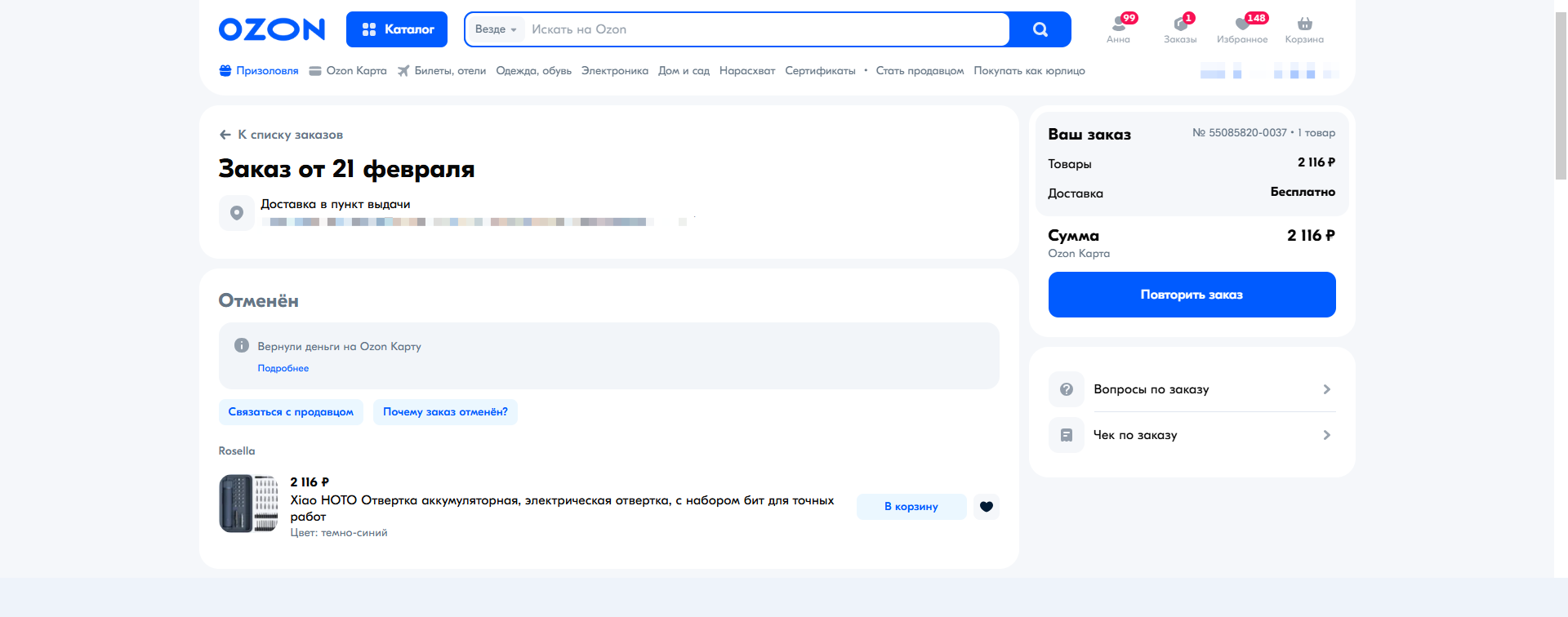
Task: Open Одежда, обувь menu item
Action: click(x=534, y=71)
